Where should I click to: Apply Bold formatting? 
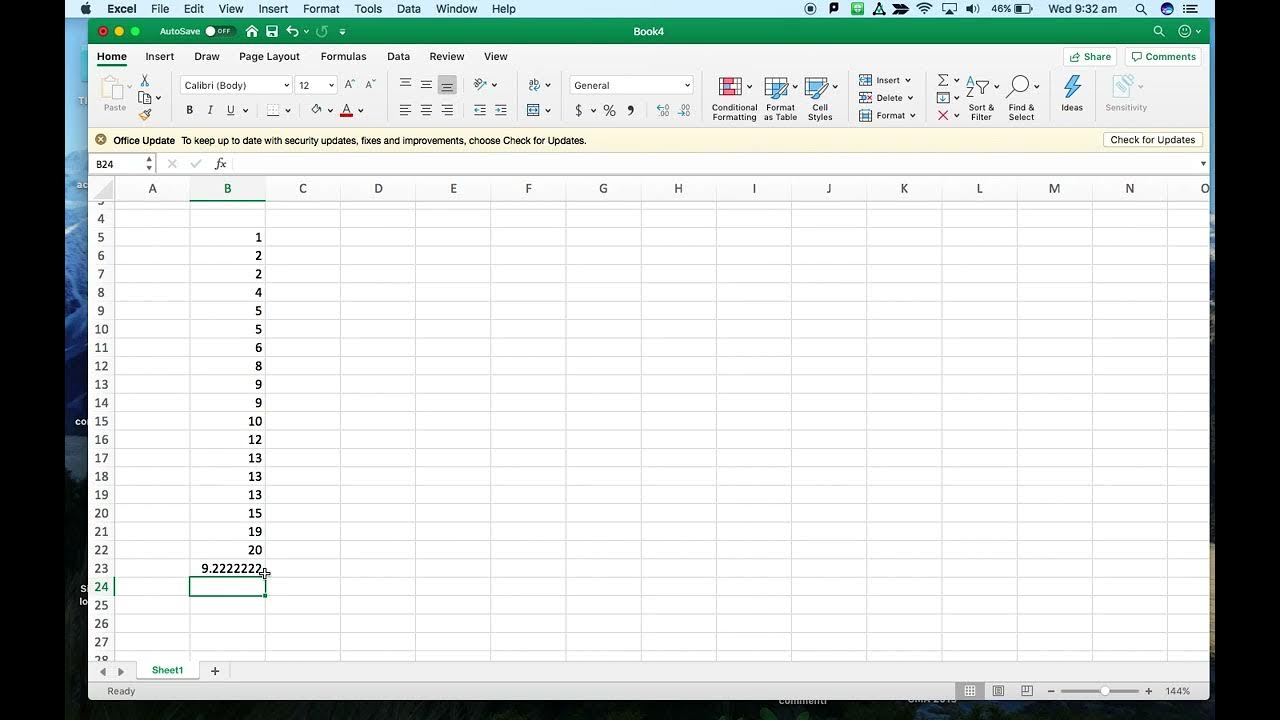[189, 110]
